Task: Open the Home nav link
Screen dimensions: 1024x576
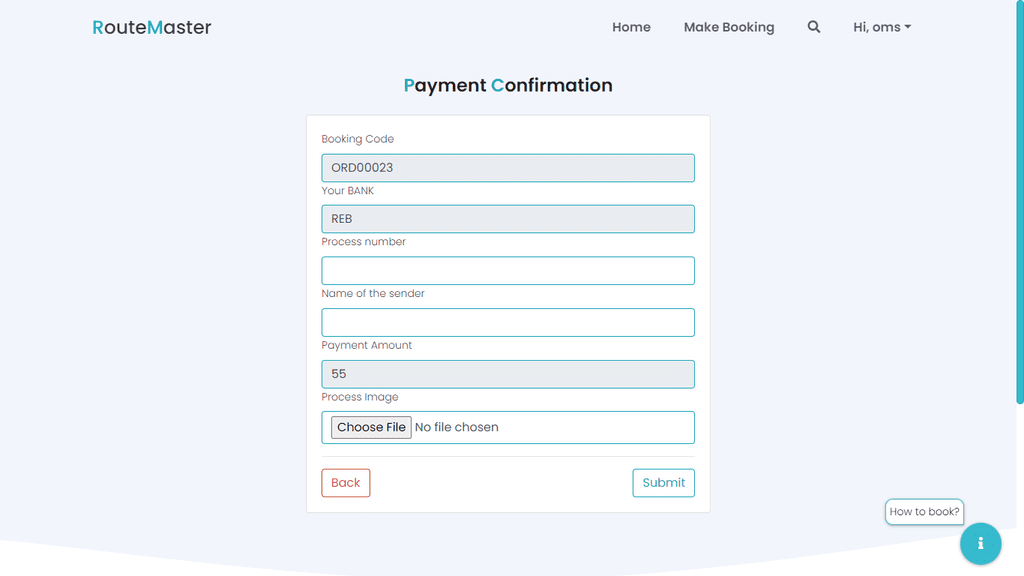Action: coord(631,27)
